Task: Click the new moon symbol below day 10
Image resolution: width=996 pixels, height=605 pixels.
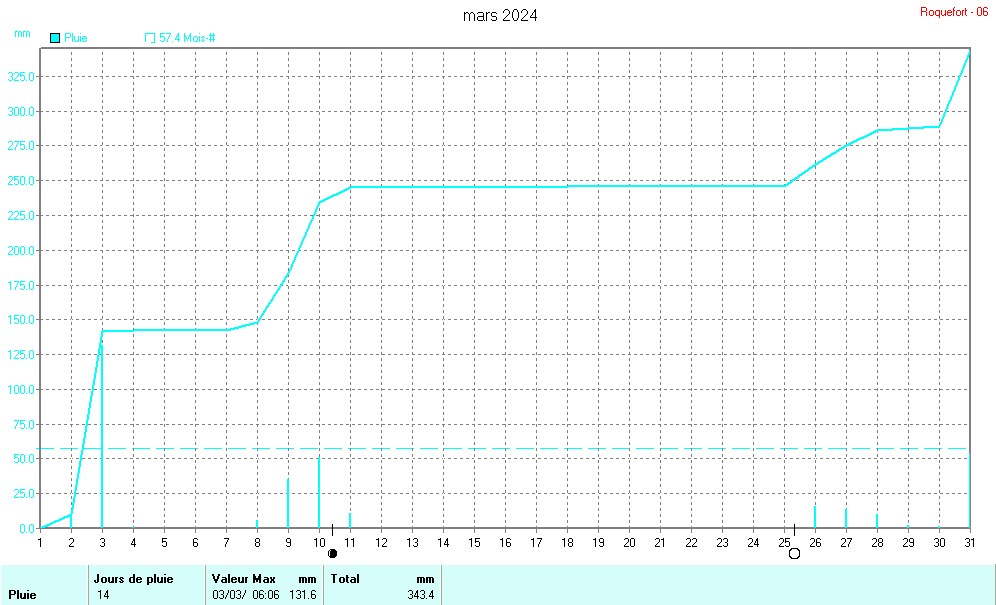Action: coord(332,554)
